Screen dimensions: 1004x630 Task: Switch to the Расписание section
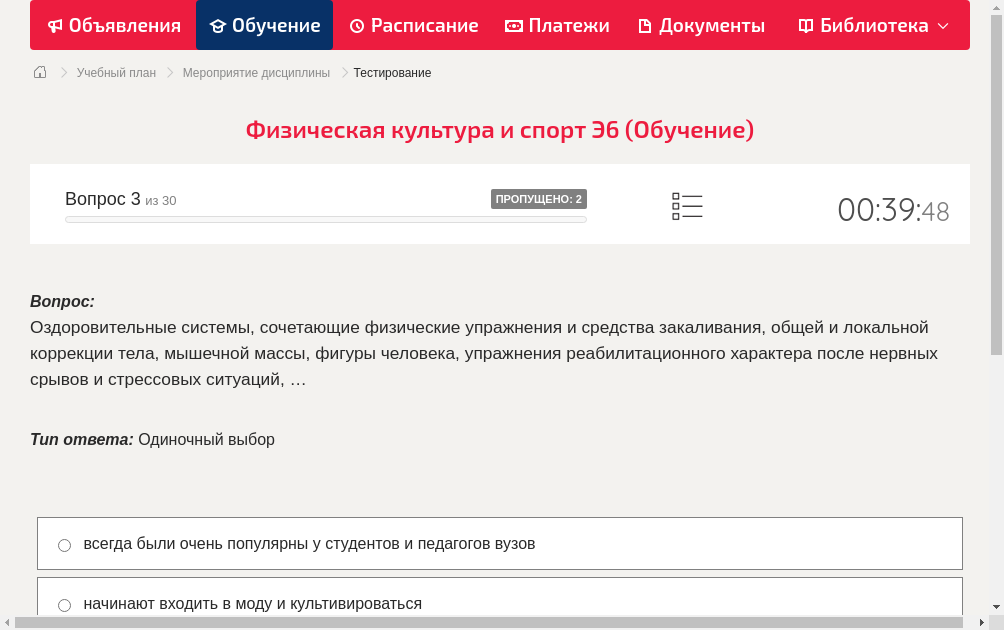(413, 25)
